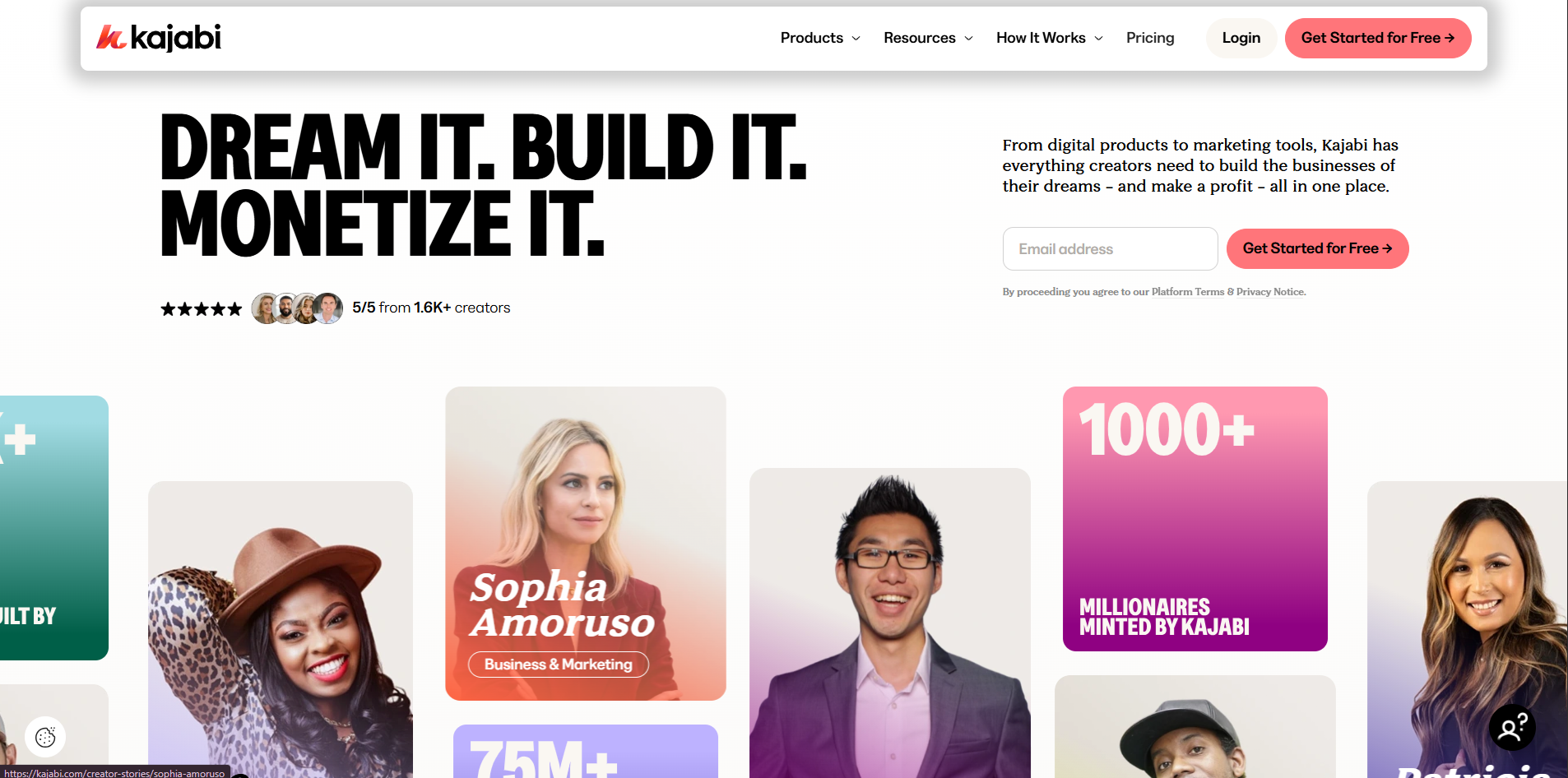The height and width of the screenshot is (778, 1568).
Task: Open the man with glasses card
Action: pyautogui.click(x=890, y=623)
